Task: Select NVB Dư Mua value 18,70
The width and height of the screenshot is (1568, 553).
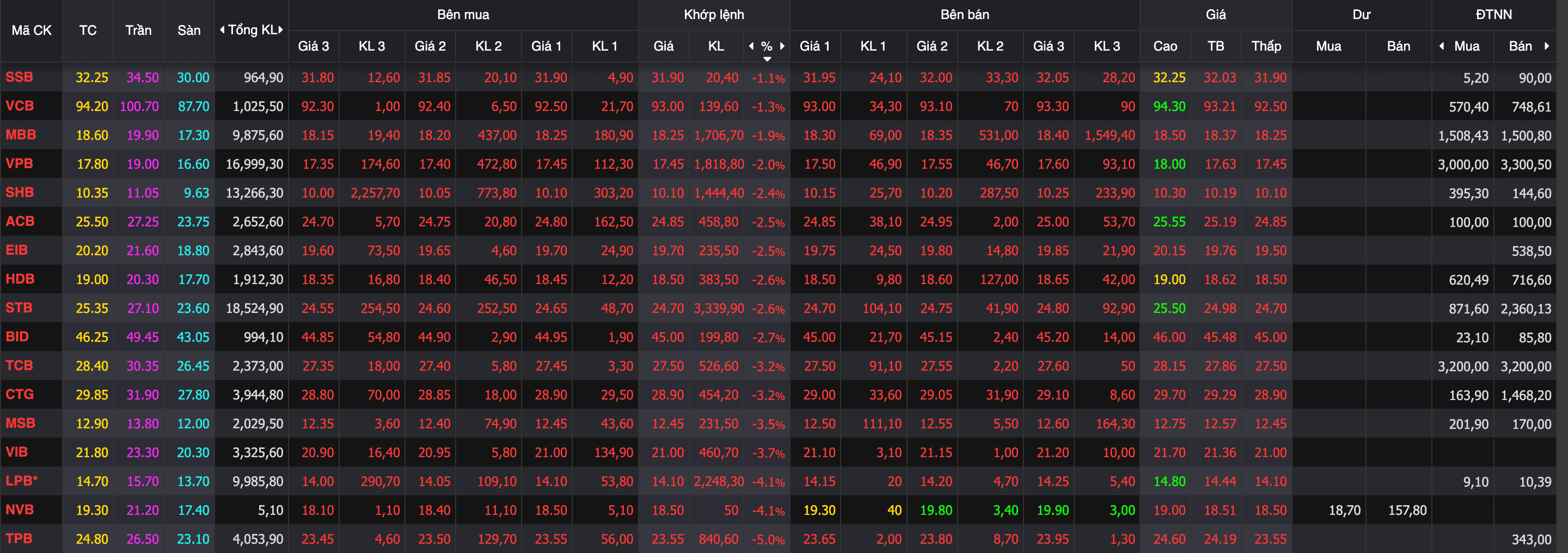Action: tap(1345, 511)
